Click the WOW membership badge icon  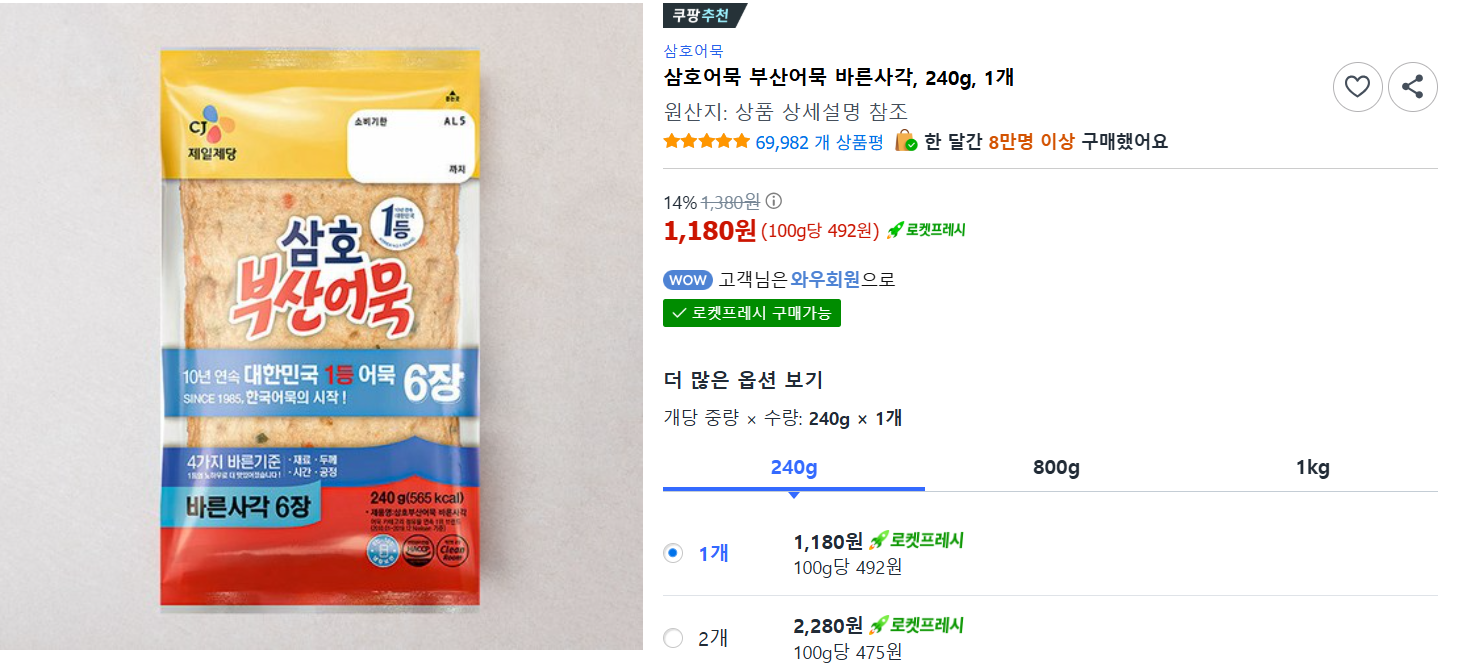688,280
